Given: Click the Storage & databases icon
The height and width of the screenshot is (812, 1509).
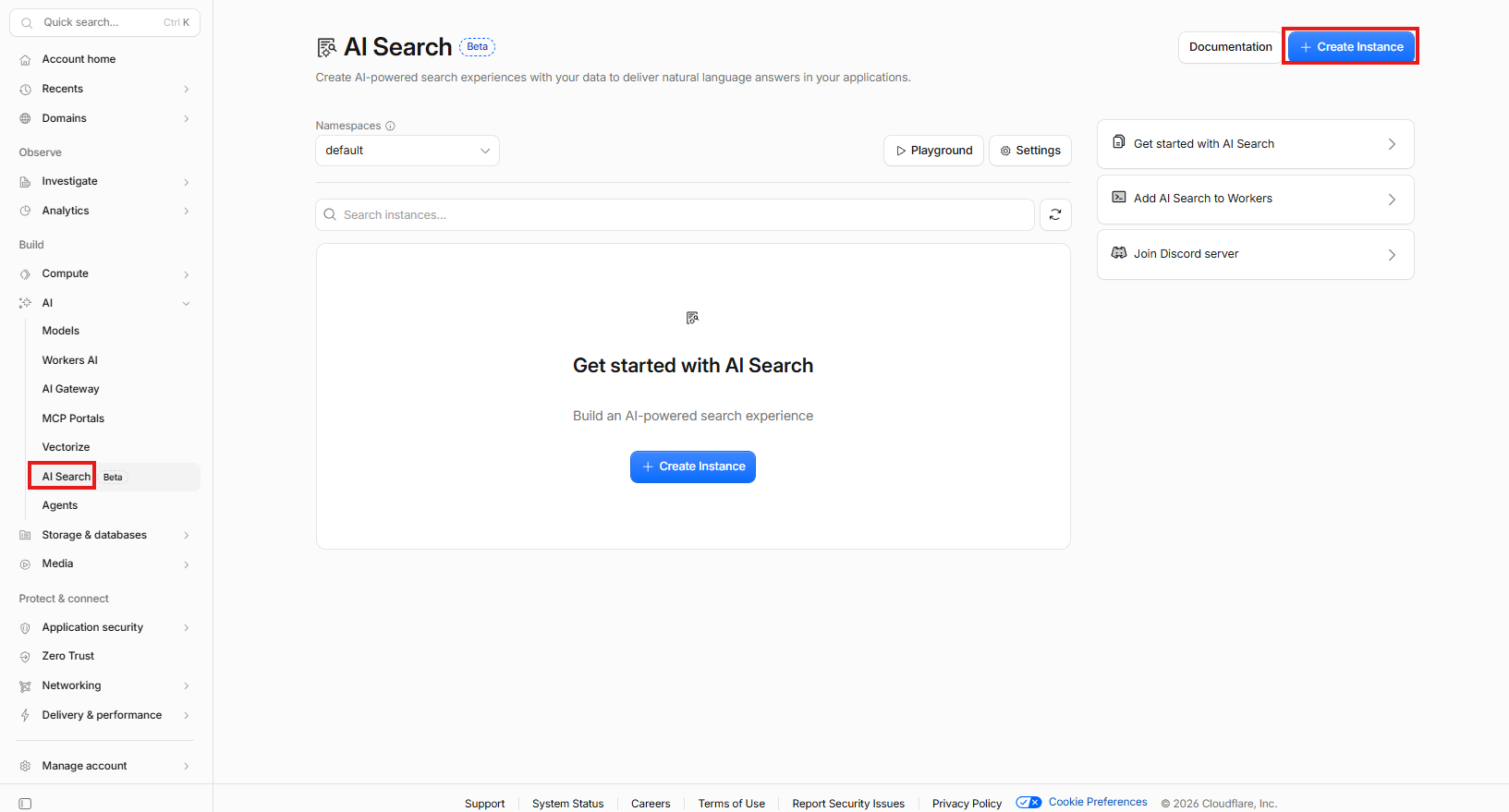Looking at the screenshot, I should pos(25,536).
